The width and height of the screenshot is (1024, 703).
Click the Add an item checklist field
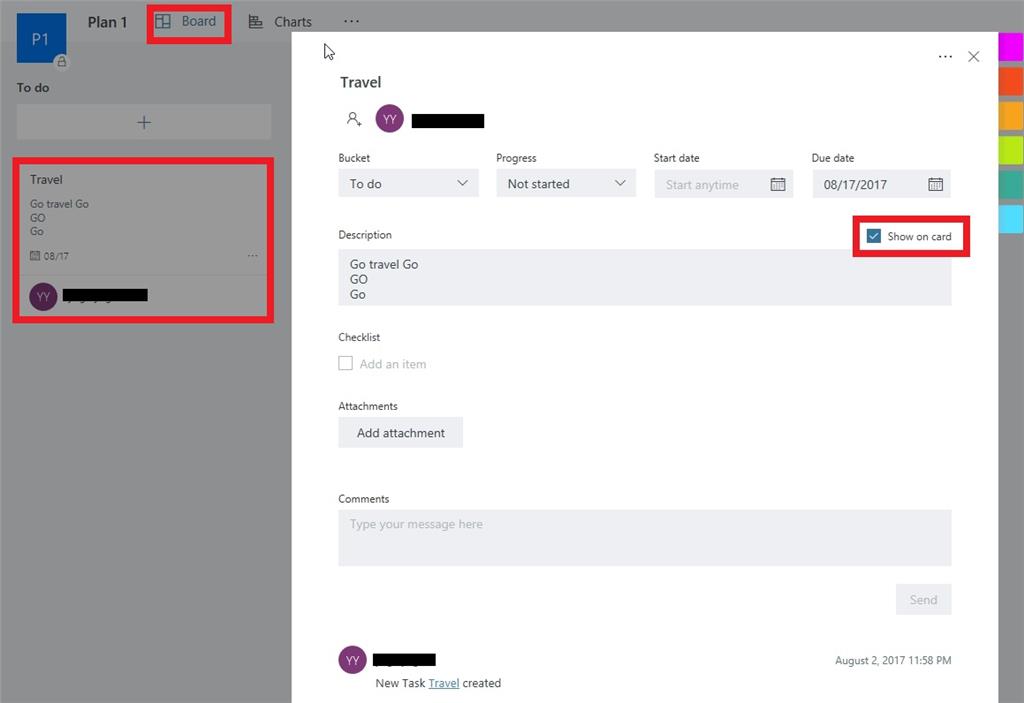coord(393,364)
